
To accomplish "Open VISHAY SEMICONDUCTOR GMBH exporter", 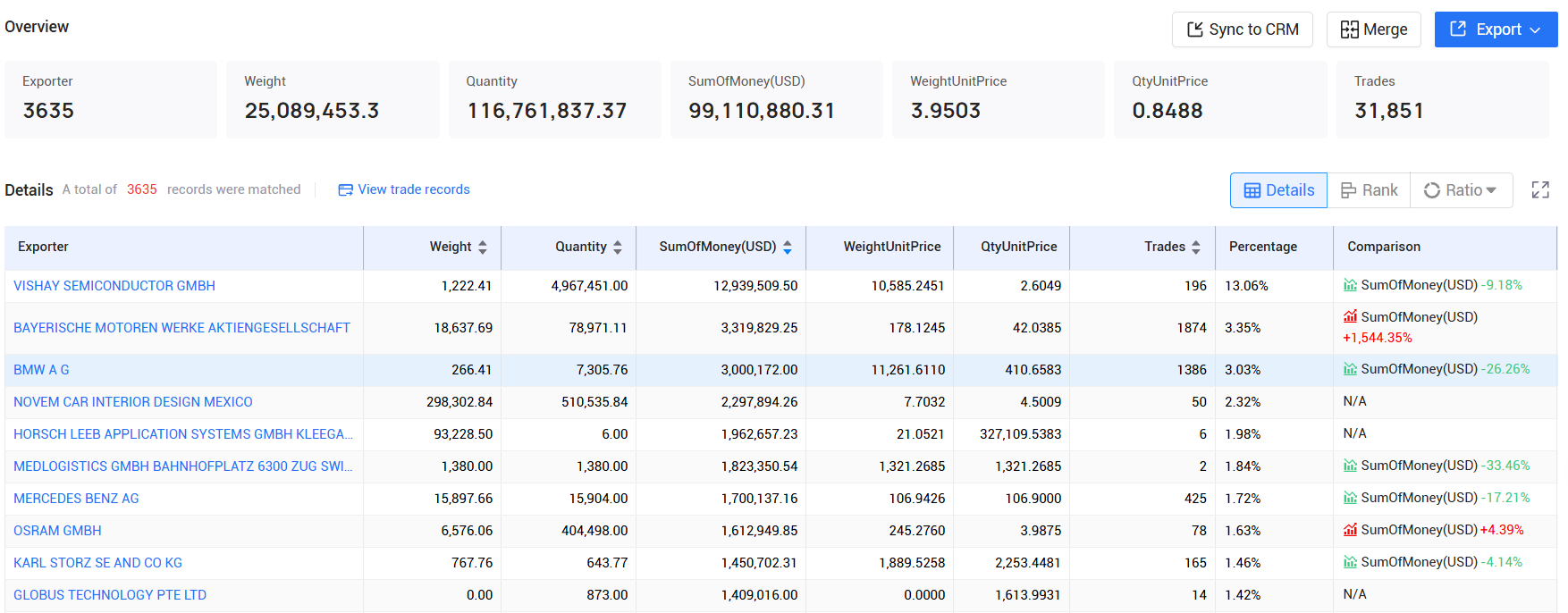I will (114, 286).
